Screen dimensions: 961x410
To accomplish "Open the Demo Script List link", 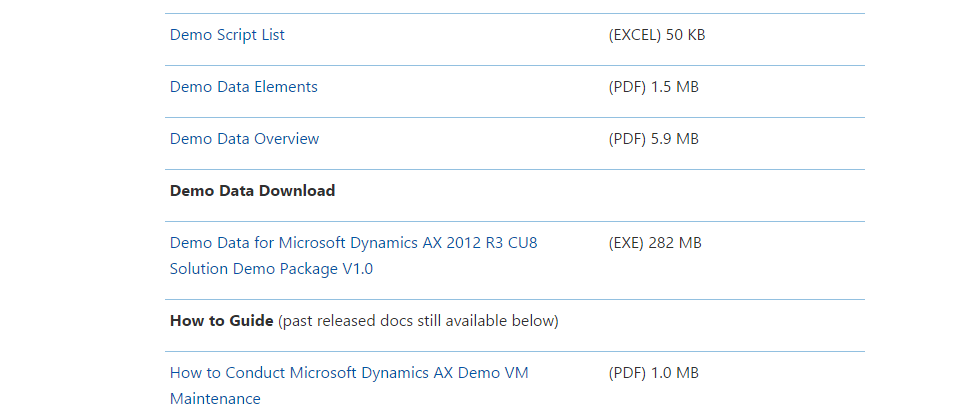I will click(x=227, y=35).
